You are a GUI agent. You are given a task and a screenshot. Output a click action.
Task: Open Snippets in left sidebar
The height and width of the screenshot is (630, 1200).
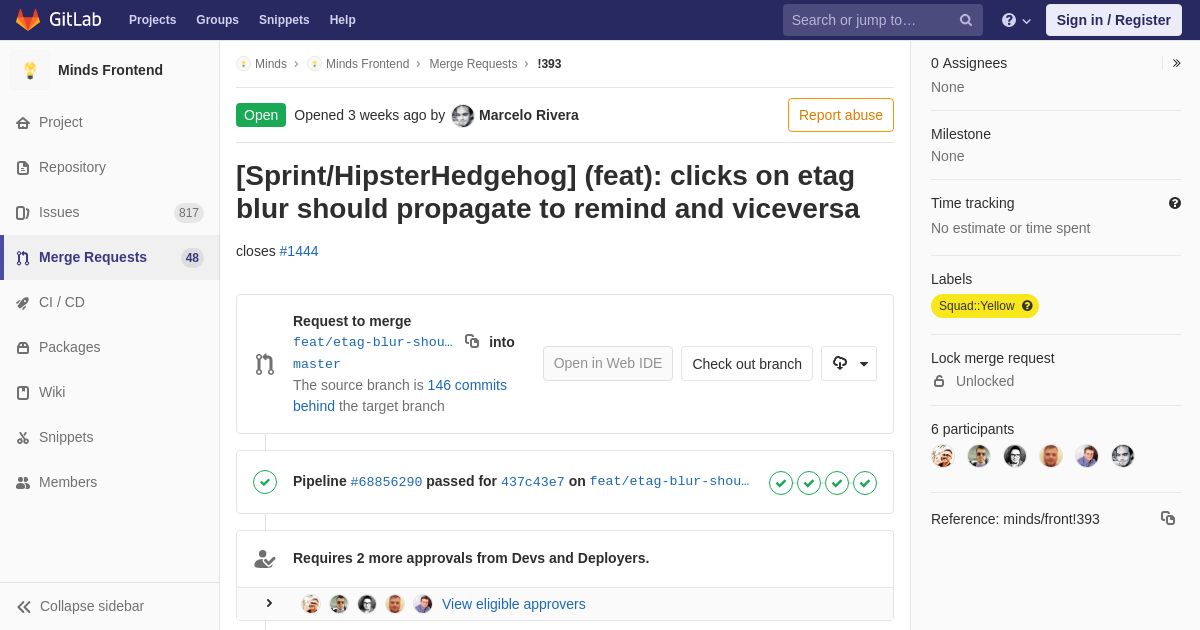click(x=110, y=437)
